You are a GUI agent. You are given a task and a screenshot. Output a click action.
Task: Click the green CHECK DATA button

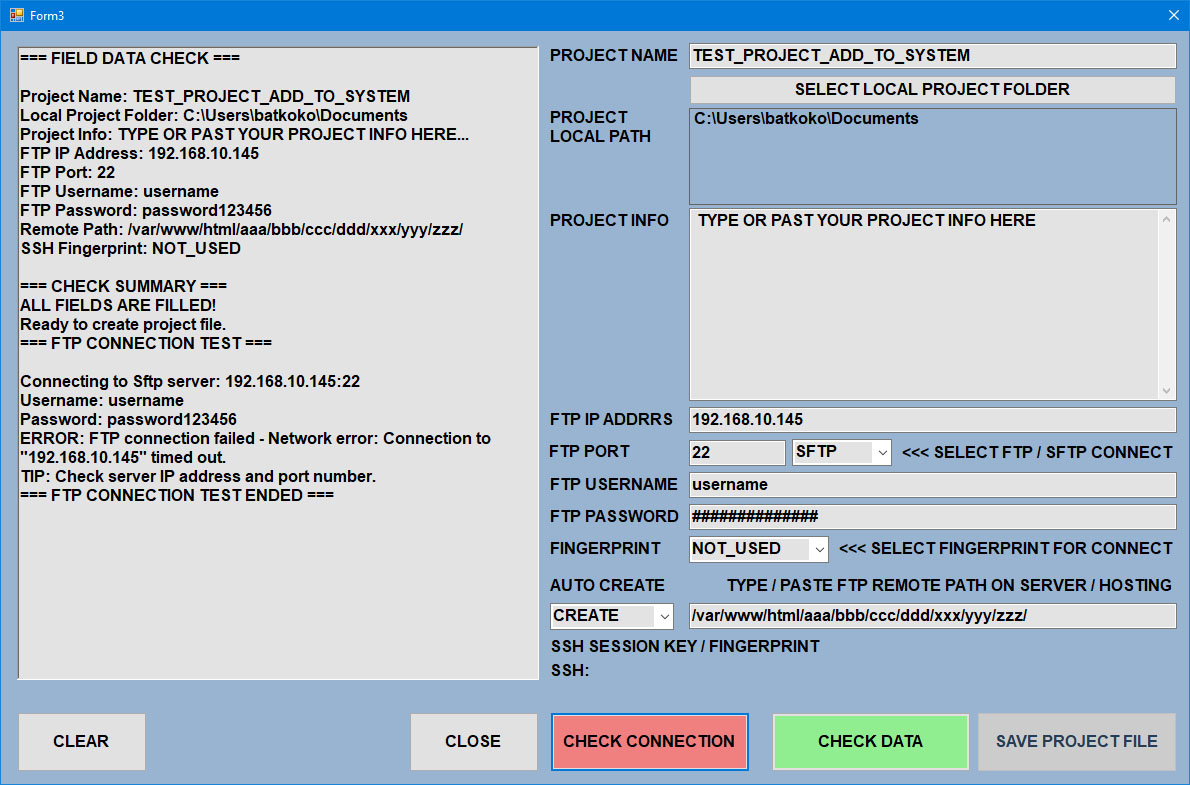coord(870,741)
